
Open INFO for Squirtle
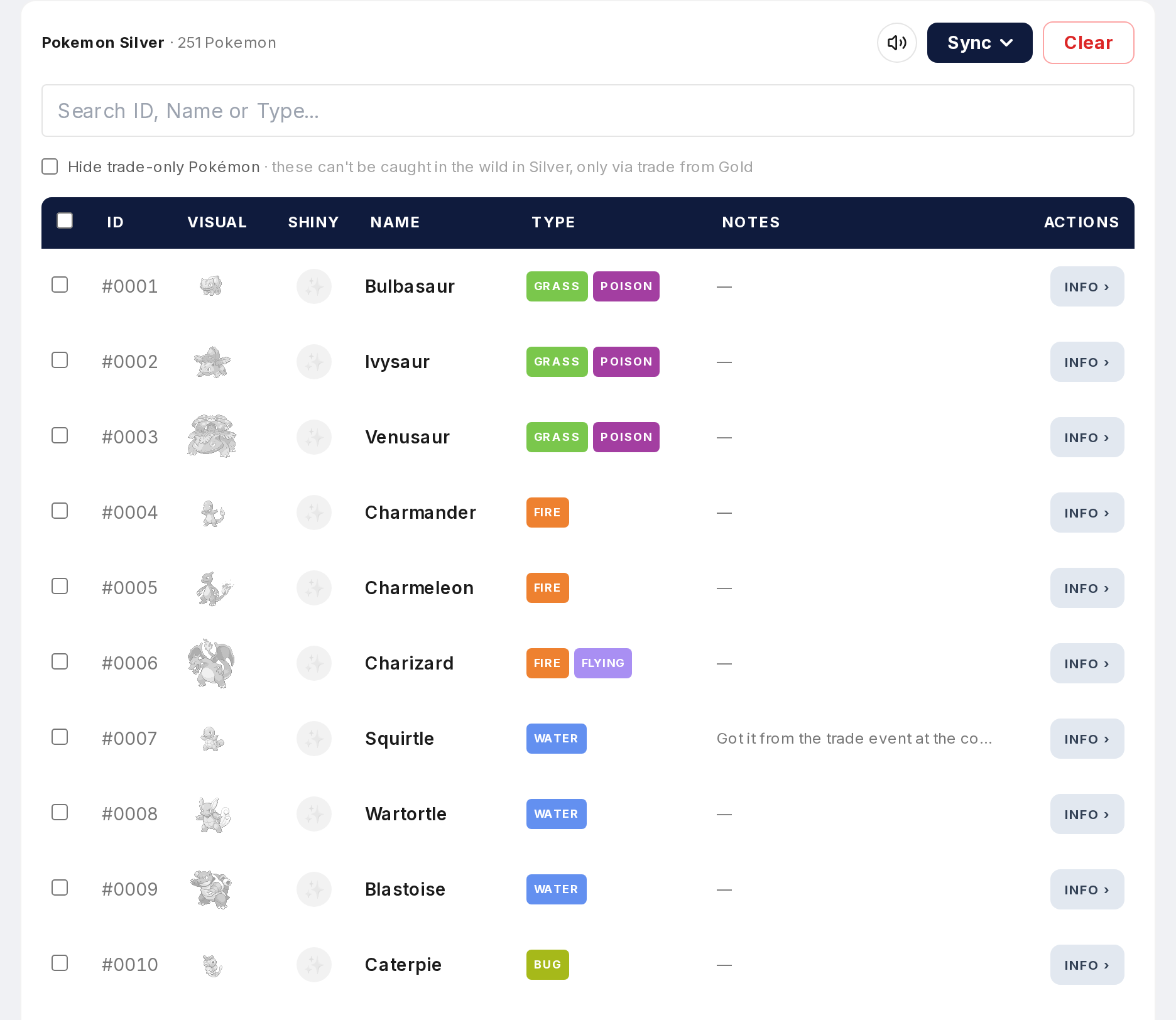[x=1087, y=739]
